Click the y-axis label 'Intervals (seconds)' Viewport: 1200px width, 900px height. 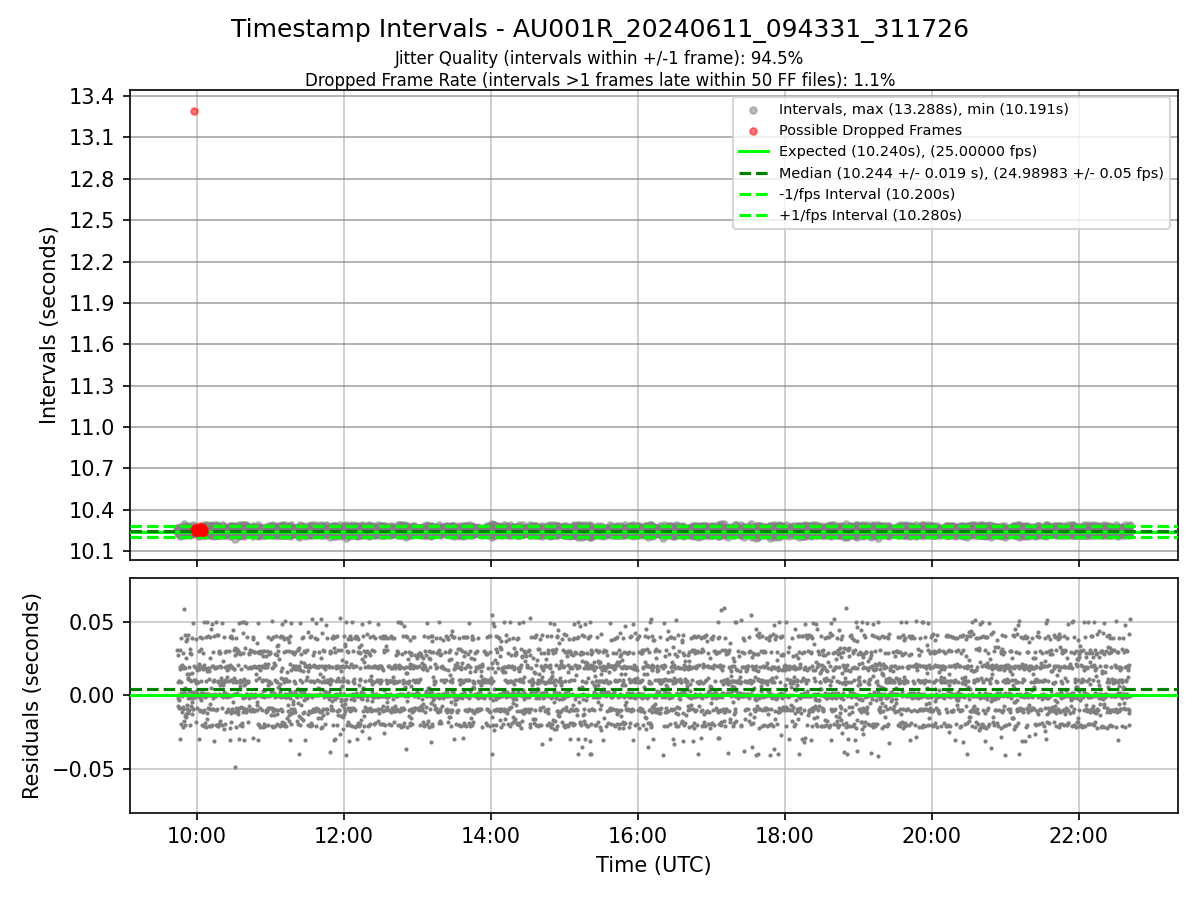49,325
